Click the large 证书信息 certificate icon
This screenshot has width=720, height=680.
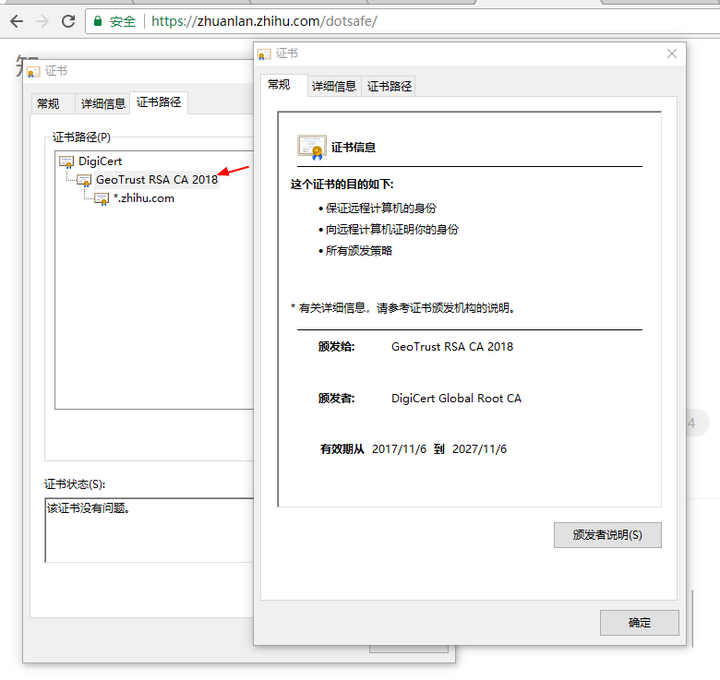pyautogui.click(x=312, y=147)
